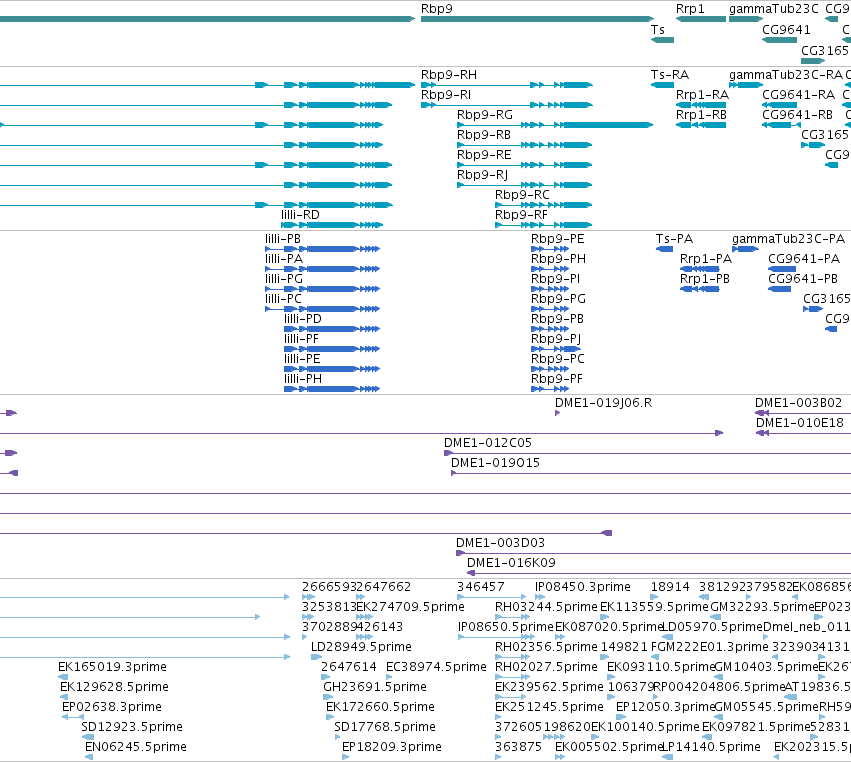This screenshot has height=762, width=851.
Task: Select the Rbp9-PE protein label
Action: point(557,239)
